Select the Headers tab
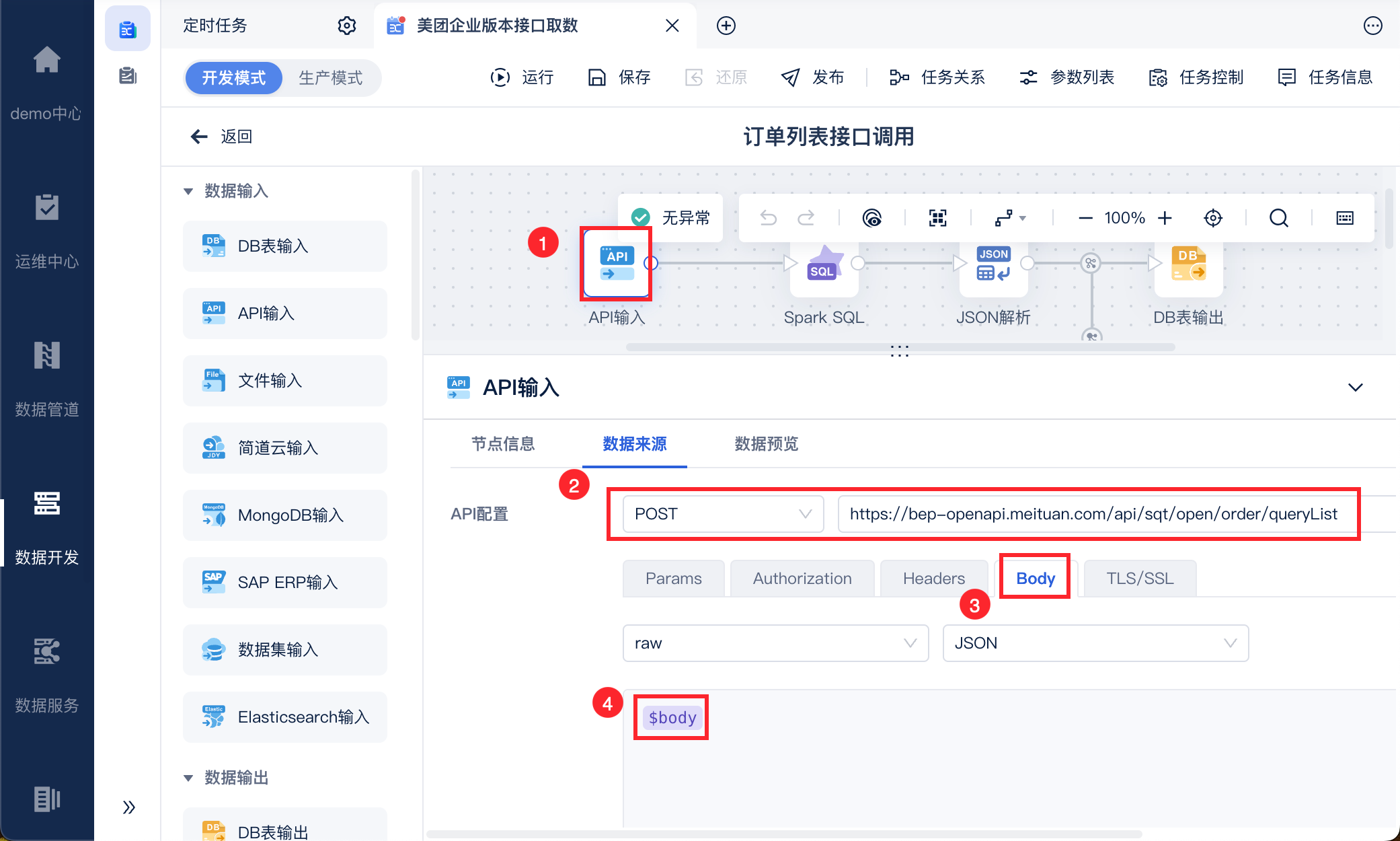Image resolution: width=1400 pixels, height=841 pixels. (933, 579)
